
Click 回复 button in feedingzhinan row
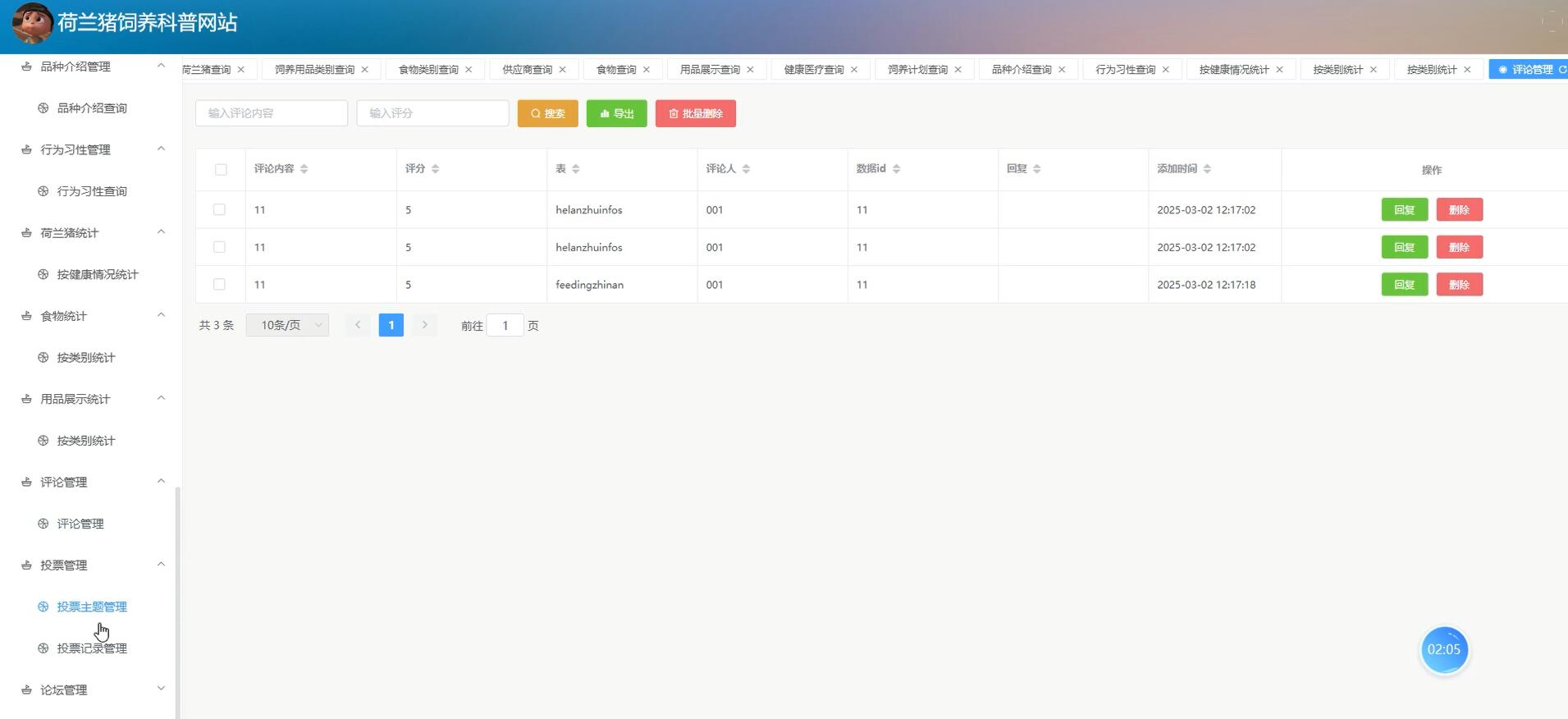[x=1404, y=285]
